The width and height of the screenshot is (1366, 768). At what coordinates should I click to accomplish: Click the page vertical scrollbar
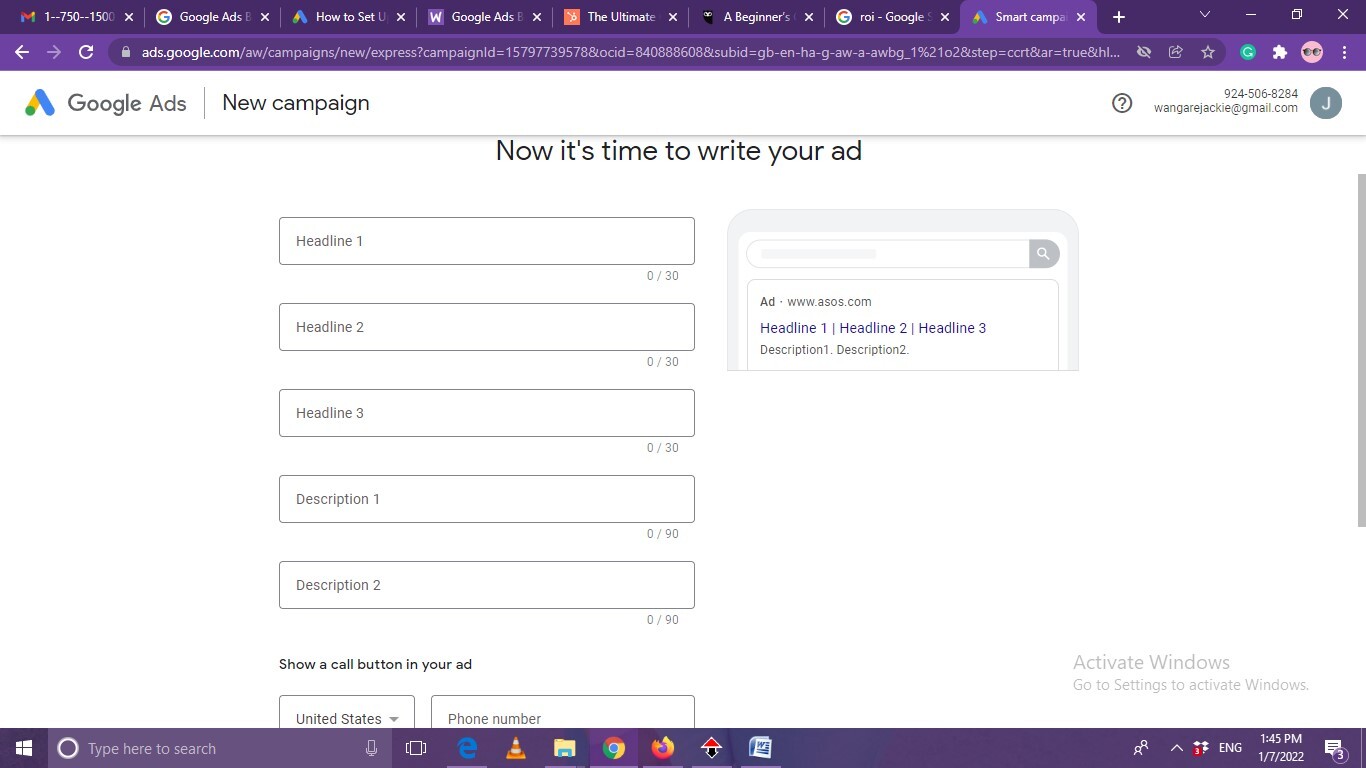[x=1359, y=350]
